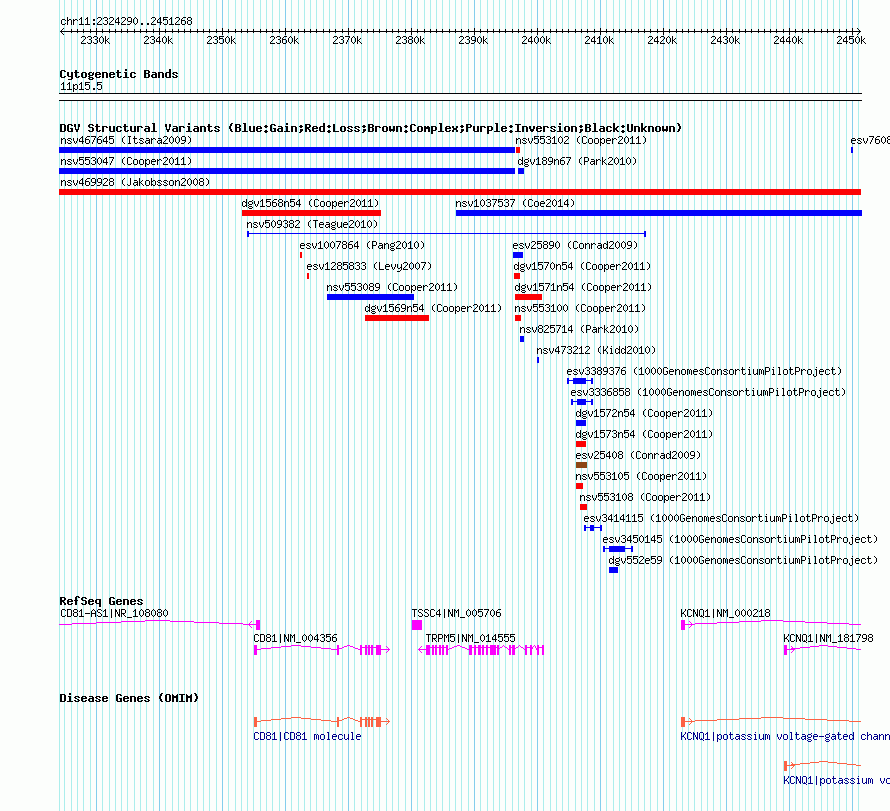Select the CD81|NM_004356 RefSeq gene model
This screenshot has width=890, height=811.
pyautogui.click(x=322, y=650)
